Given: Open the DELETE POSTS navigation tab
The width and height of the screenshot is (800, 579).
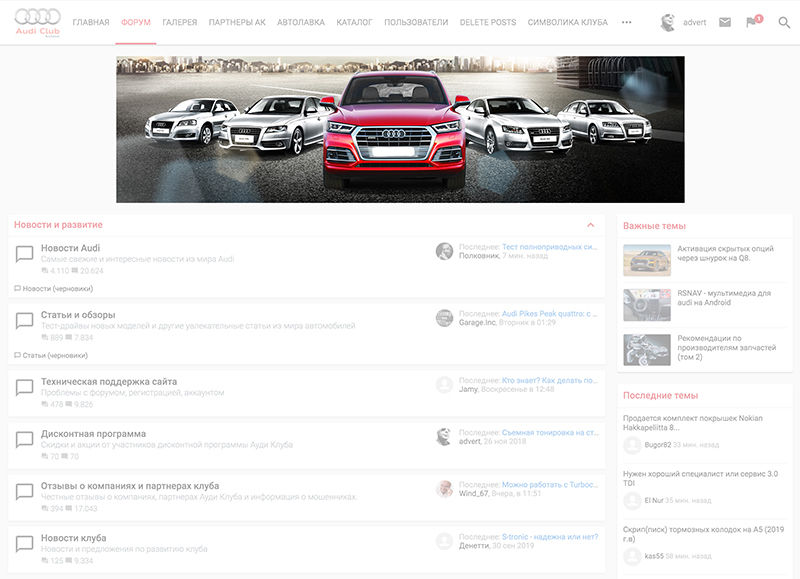Looking at the screenshot, I should click(x=488, y=22).
